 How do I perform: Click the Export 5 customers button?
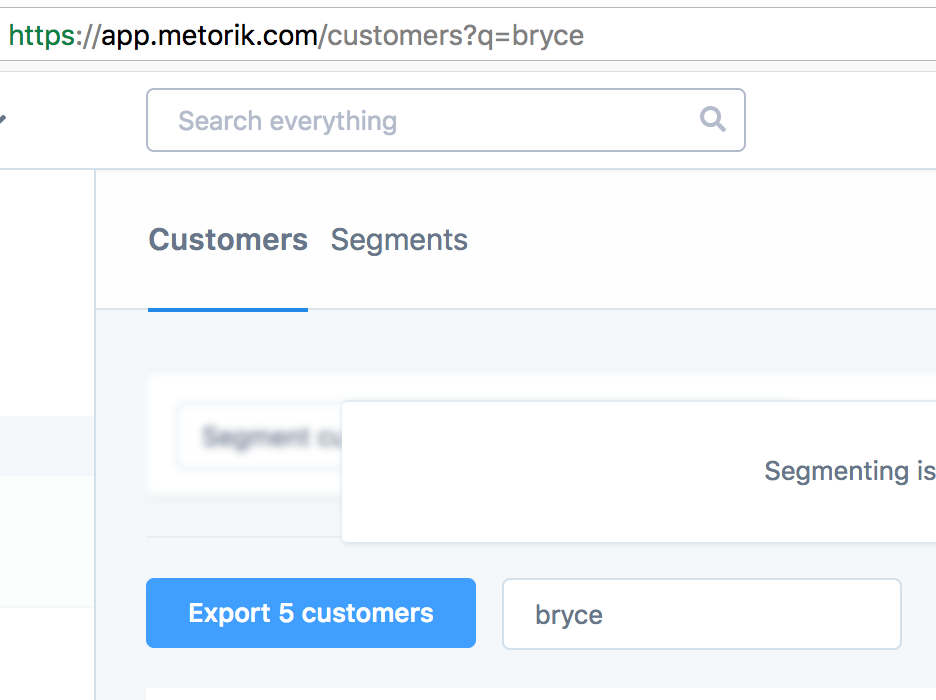311,613
